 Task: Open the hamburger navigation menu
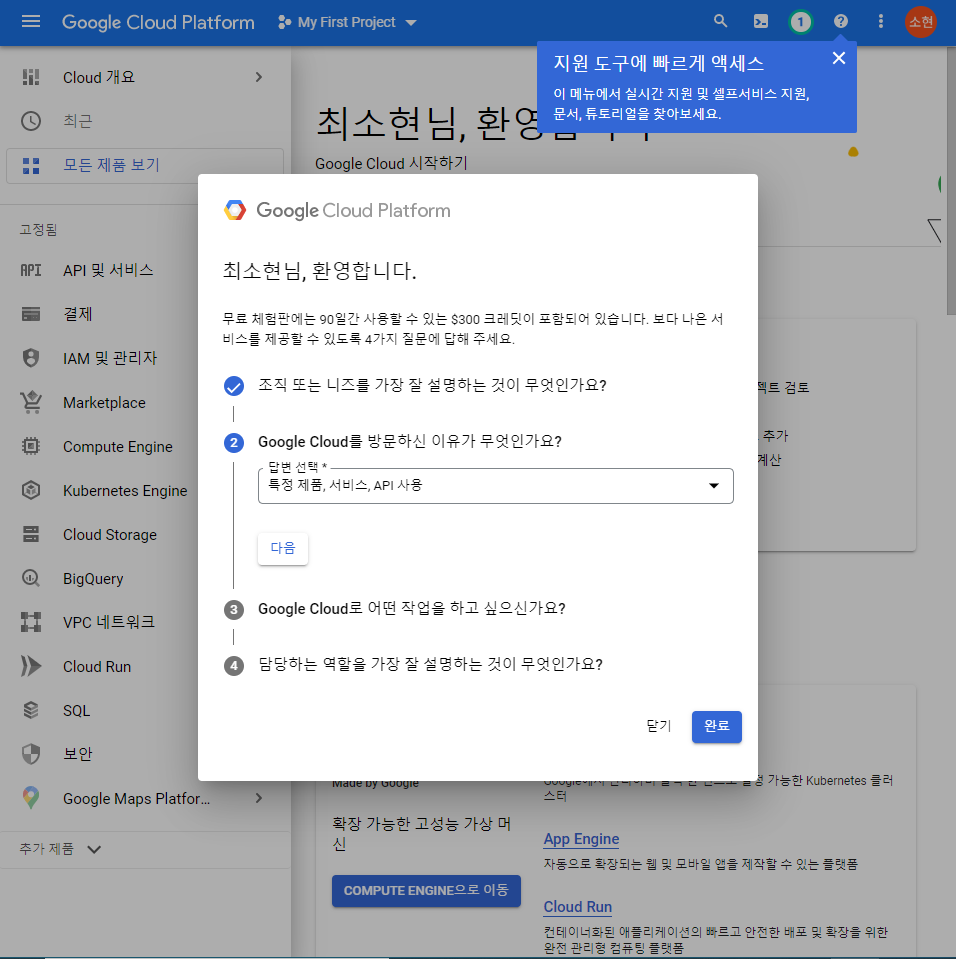click(31, 22)
